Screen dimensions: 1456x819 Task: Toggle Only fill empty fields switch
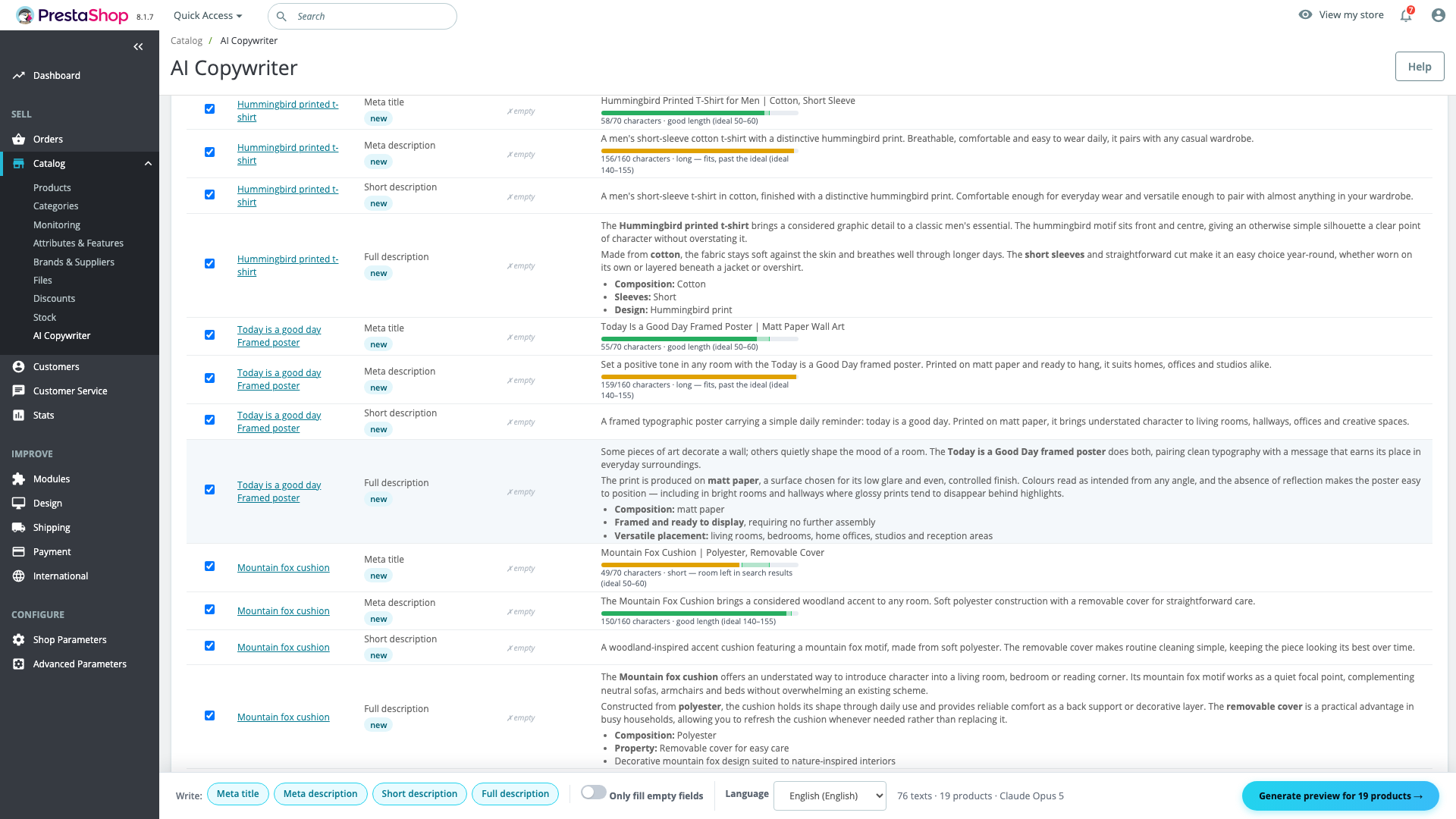click(594, 792)
